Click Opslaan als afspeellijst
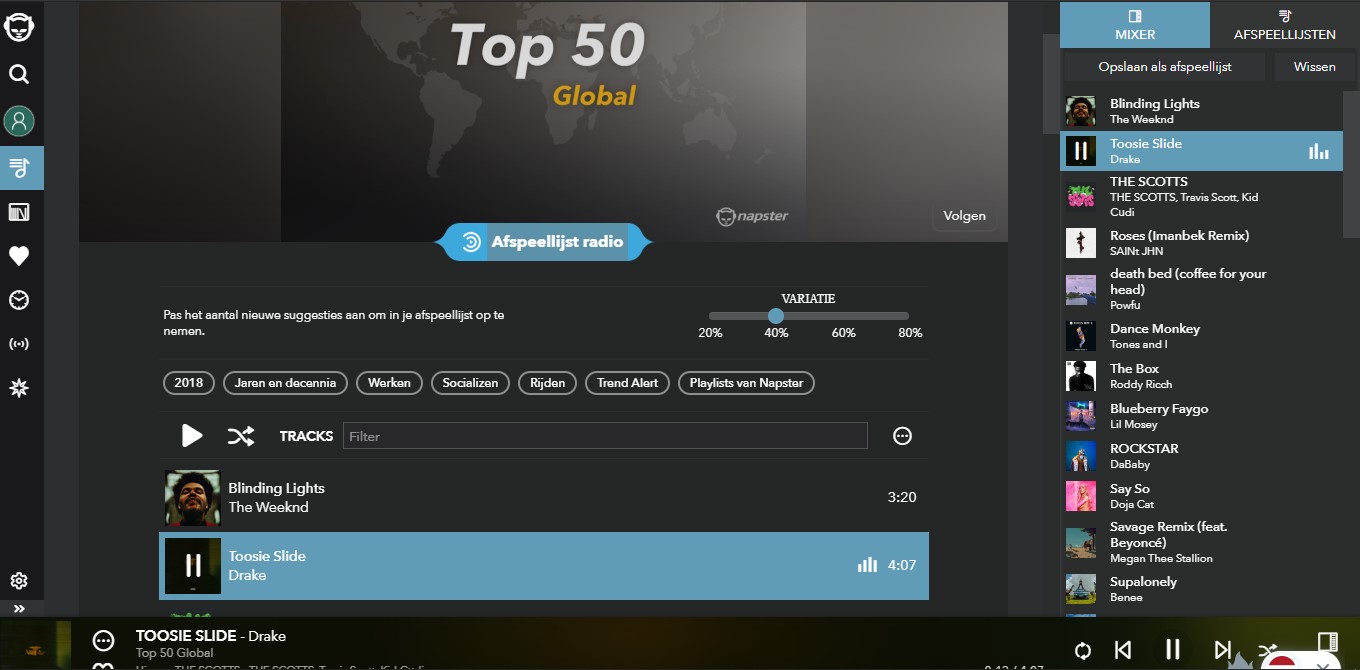The width and height of the screenshot is (1360, 670). (x=1165, y=67)
